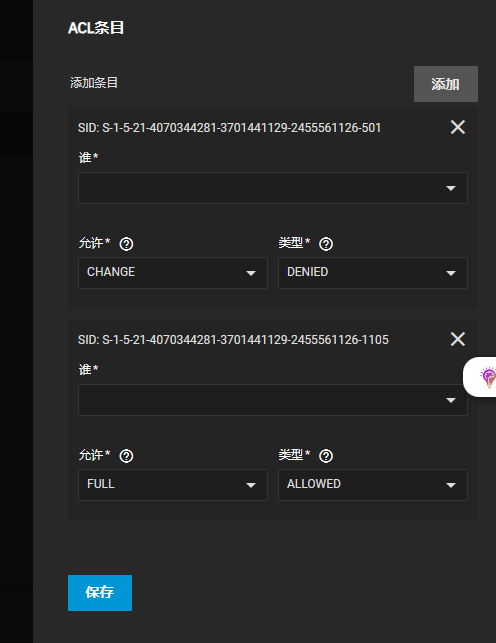This screenshot has width=496, height=643.
Task: Click the arrow of the ALLOWED select box
Action: tap(451, 485)
